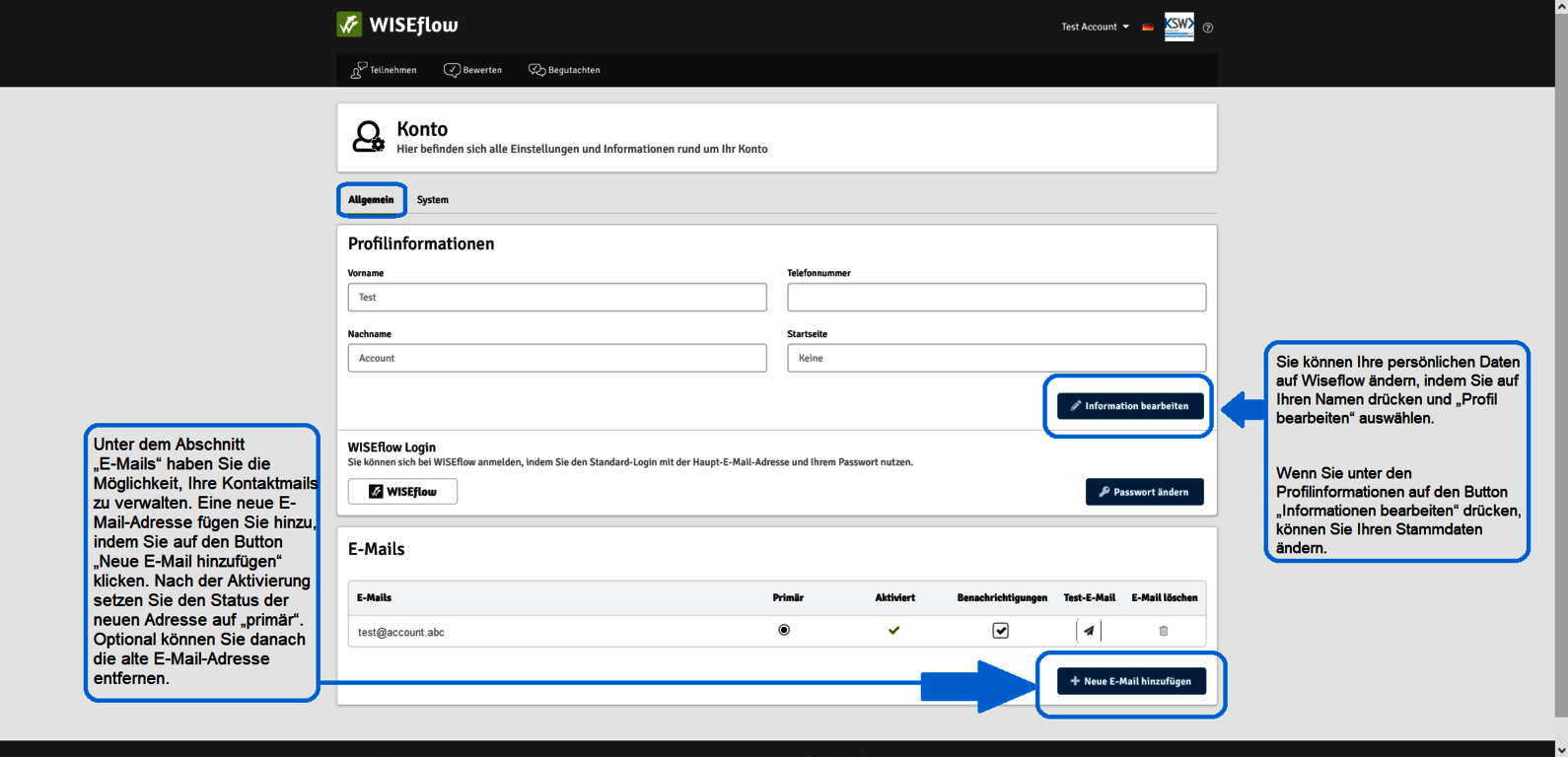Select primary radio for test@account.abc
Screen dimensions: 1568x757
[x=784, y=630]
